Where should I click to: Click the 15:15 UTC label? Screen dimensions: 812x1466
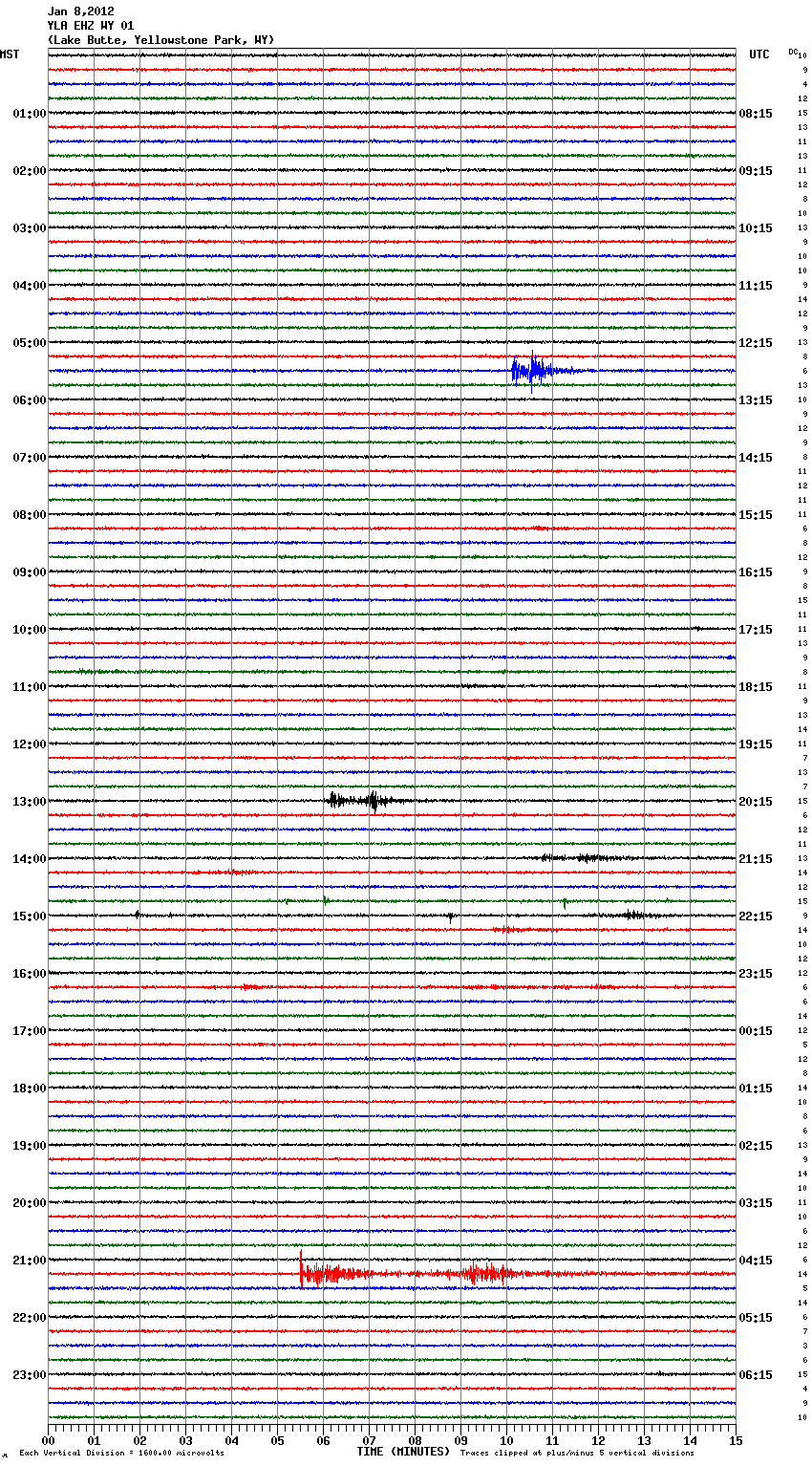coord(756,515)
